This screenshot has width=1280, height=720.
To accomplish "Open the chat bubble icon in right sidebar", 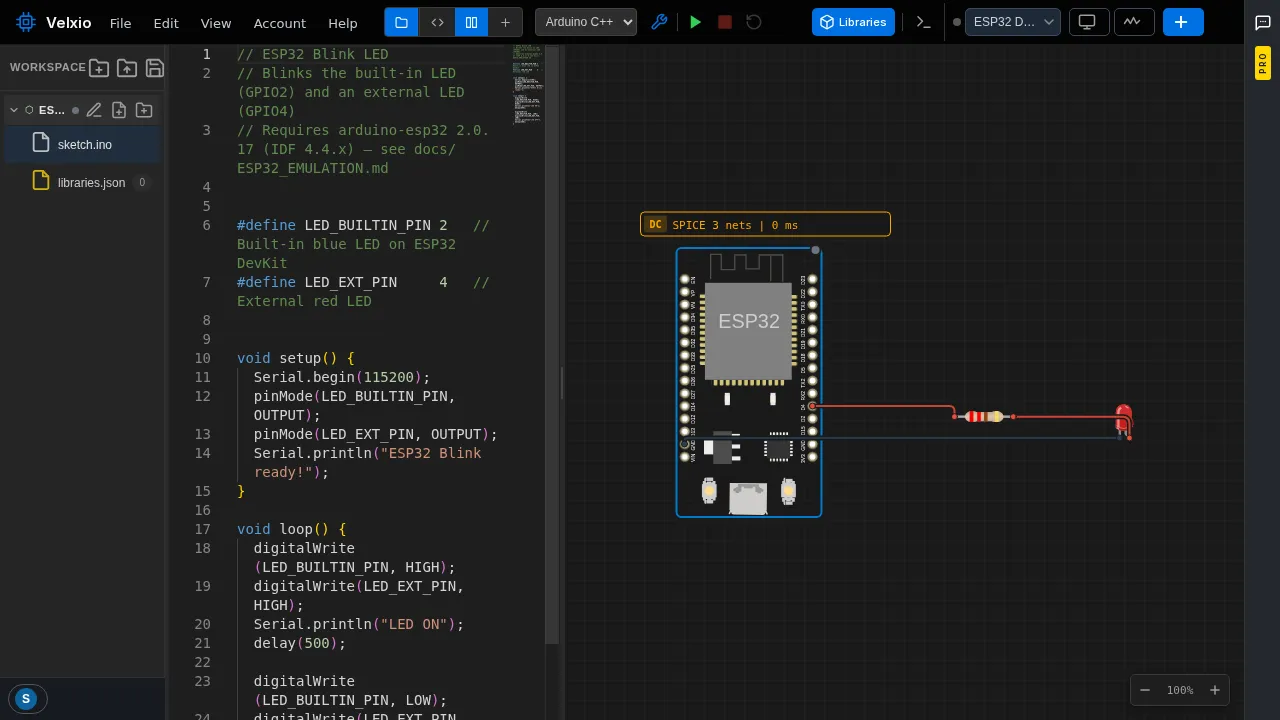I will click(1263, 23).
